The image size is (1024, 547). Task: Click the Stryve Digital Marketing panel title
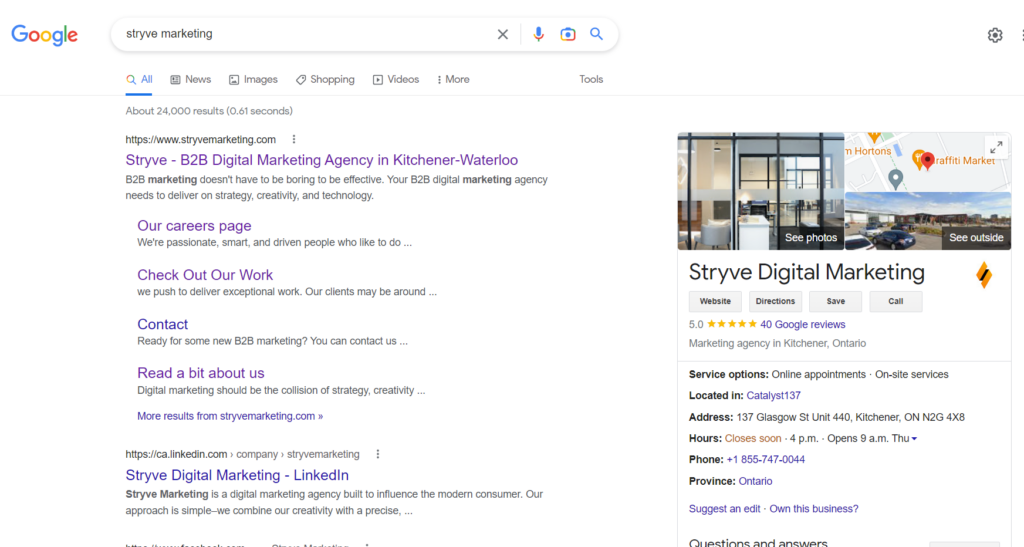tap(807, 272)
